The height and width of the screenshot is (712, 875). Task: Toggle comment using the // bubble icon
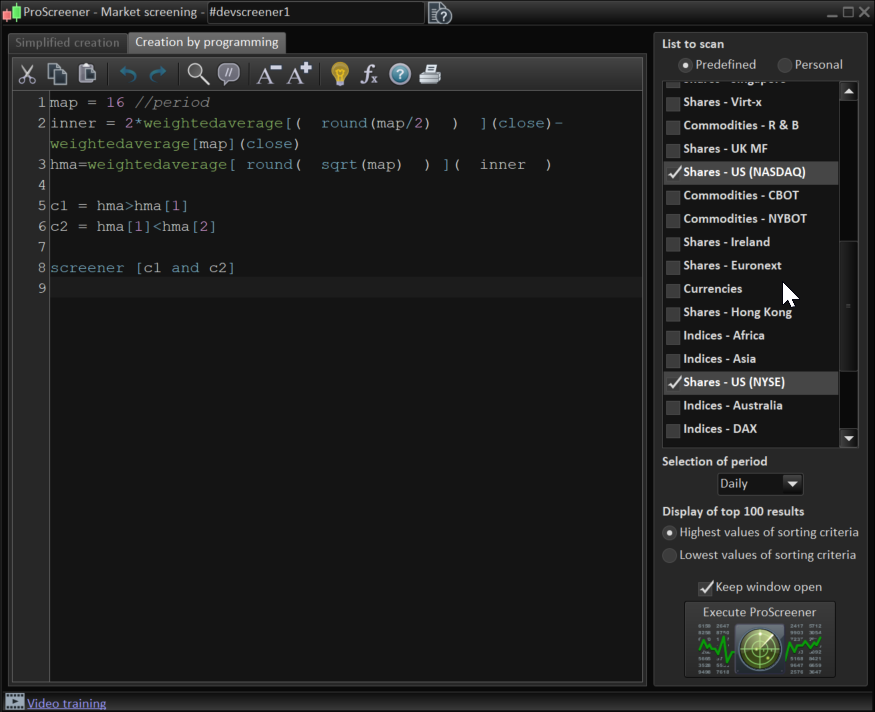(x=229, y=74)
